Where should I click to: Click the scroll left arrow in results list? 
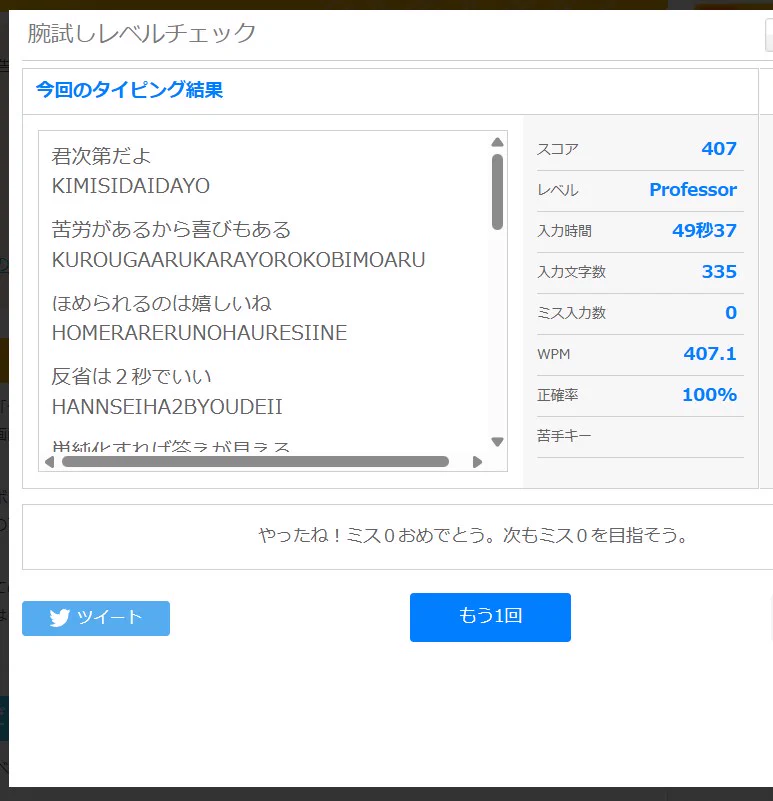point(50,462)
